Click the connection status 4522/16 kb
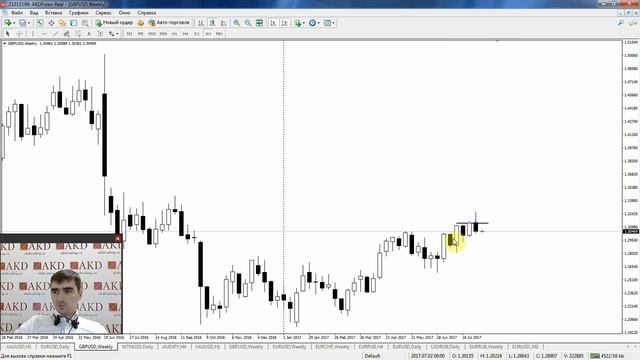The height and width of the screenshot is (360, 640). click(x=607, y=356)
